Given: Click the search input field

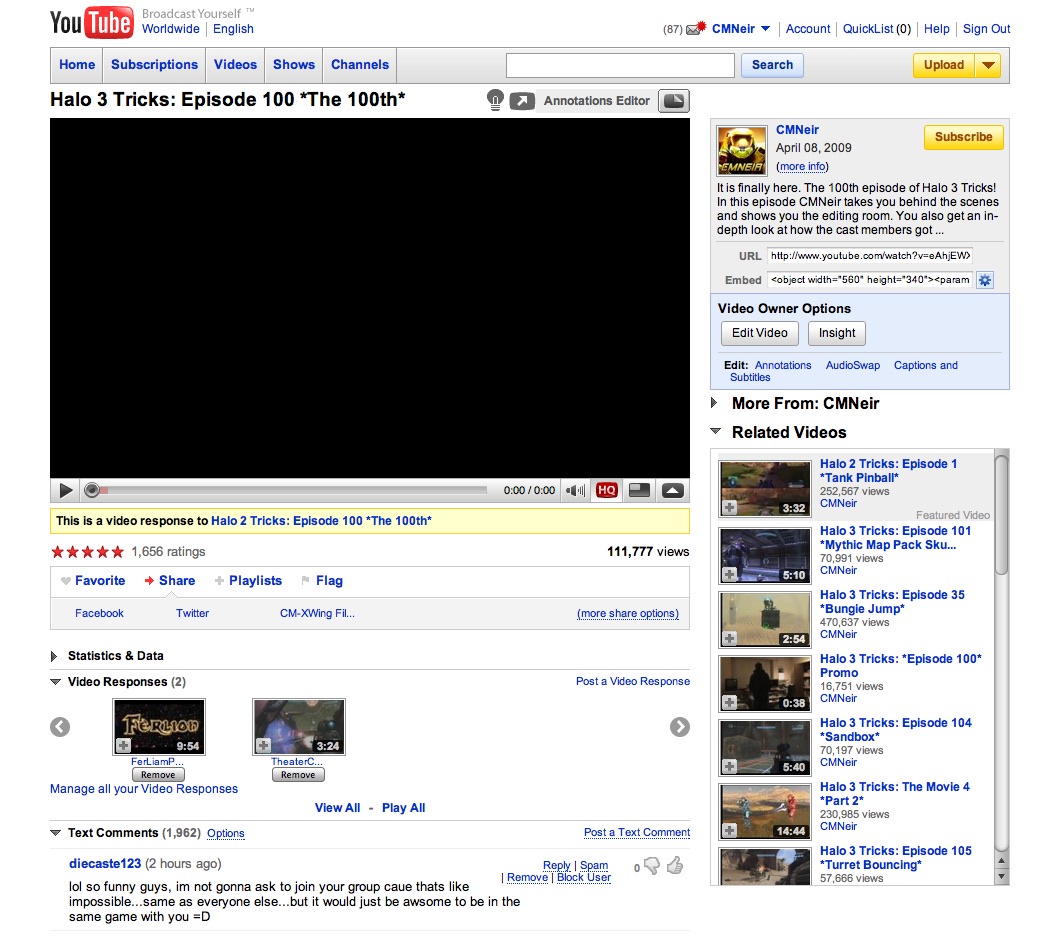Looking at the screenshot, I should point(620,65).
